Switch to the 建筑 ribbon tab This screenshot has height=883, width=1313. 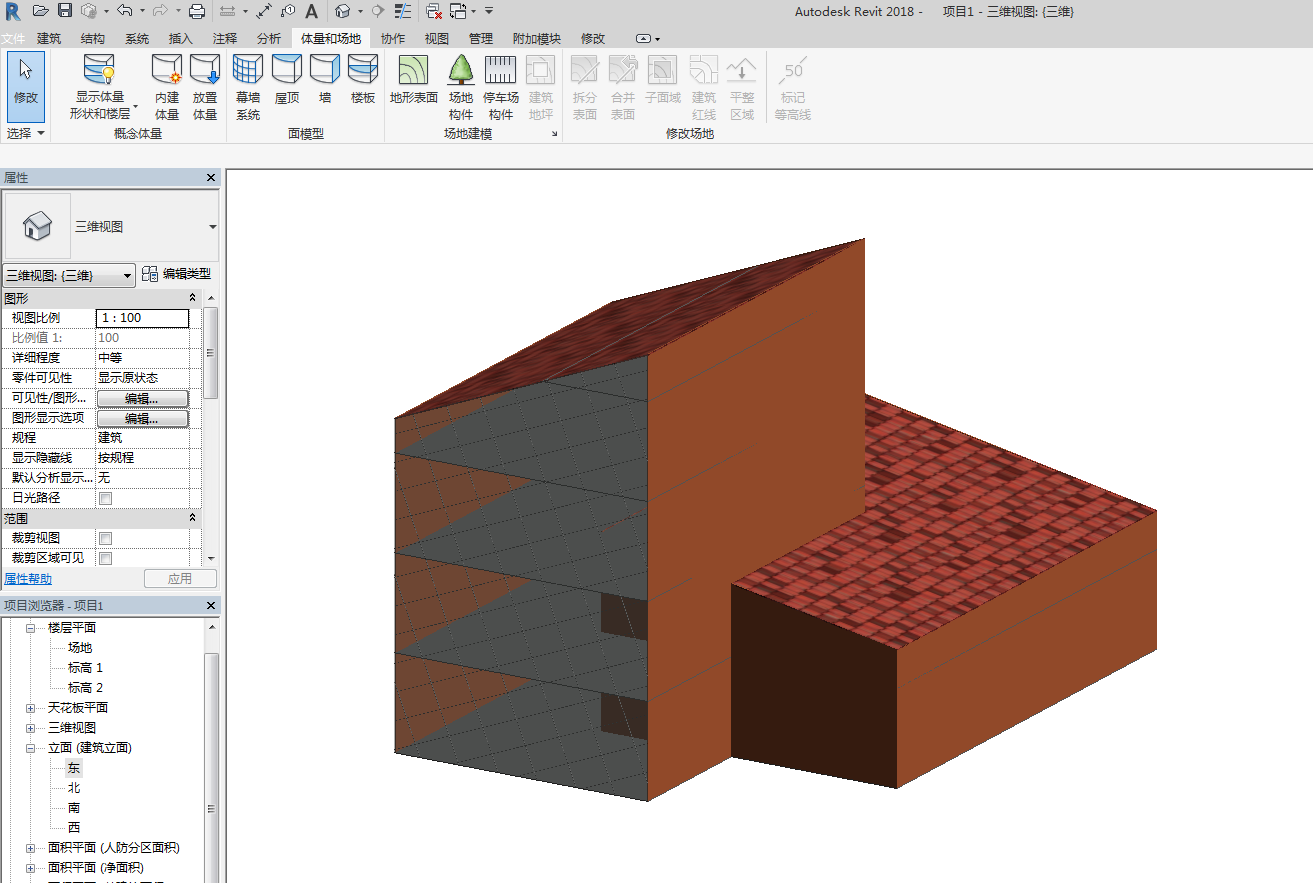point(49,38)
